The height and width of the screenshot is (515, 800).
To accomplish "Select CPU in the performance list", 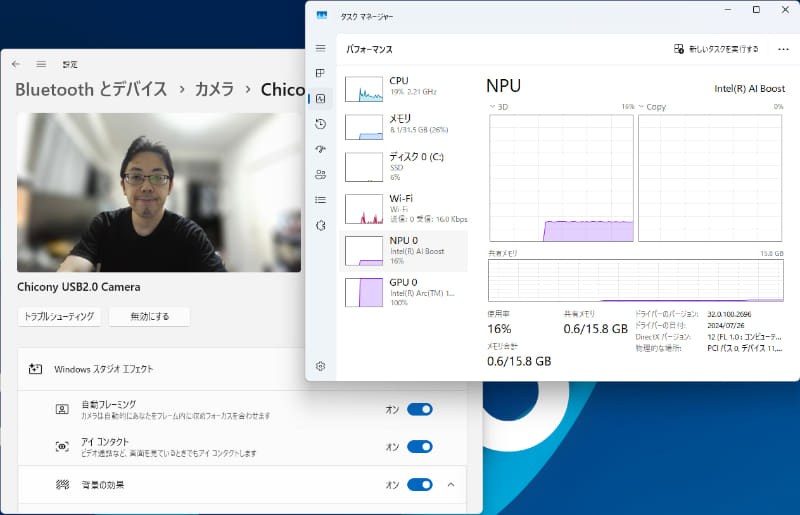I will click(404, 88).
